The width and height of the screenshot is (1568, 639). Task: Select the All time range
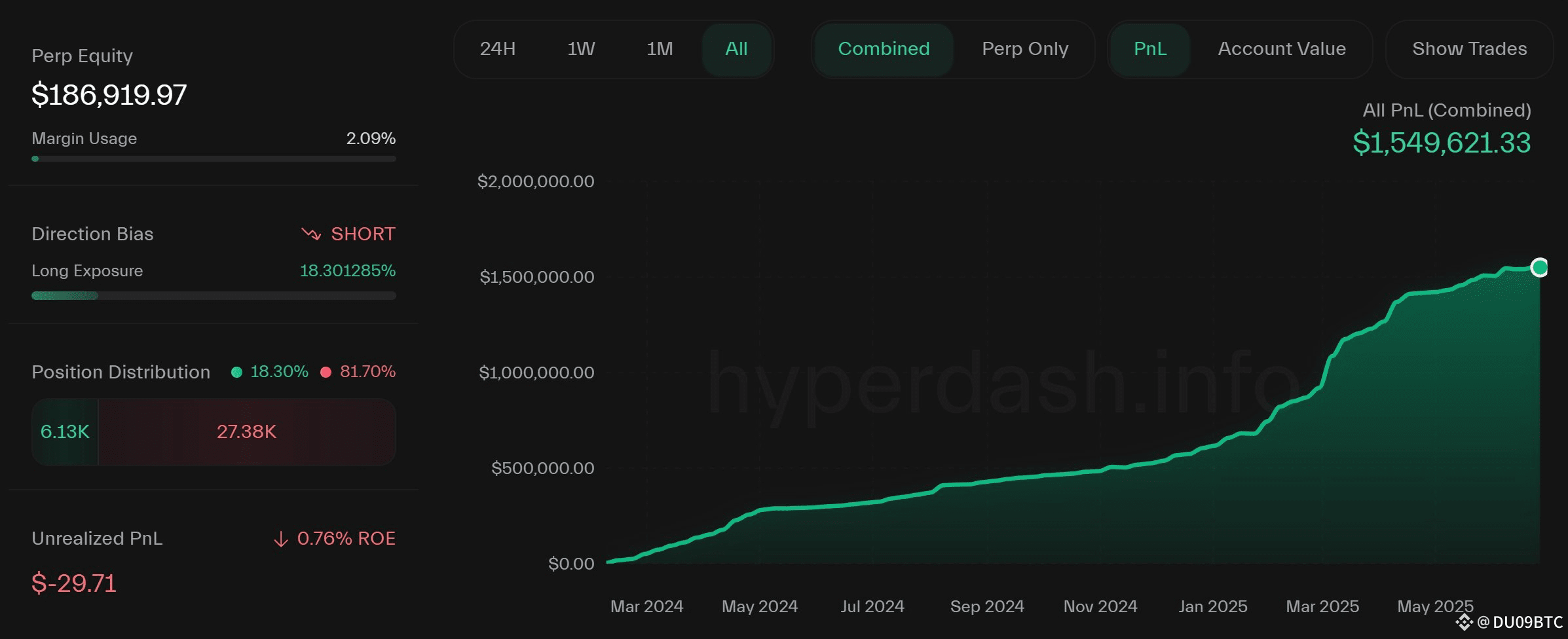[x=736, y=49]
